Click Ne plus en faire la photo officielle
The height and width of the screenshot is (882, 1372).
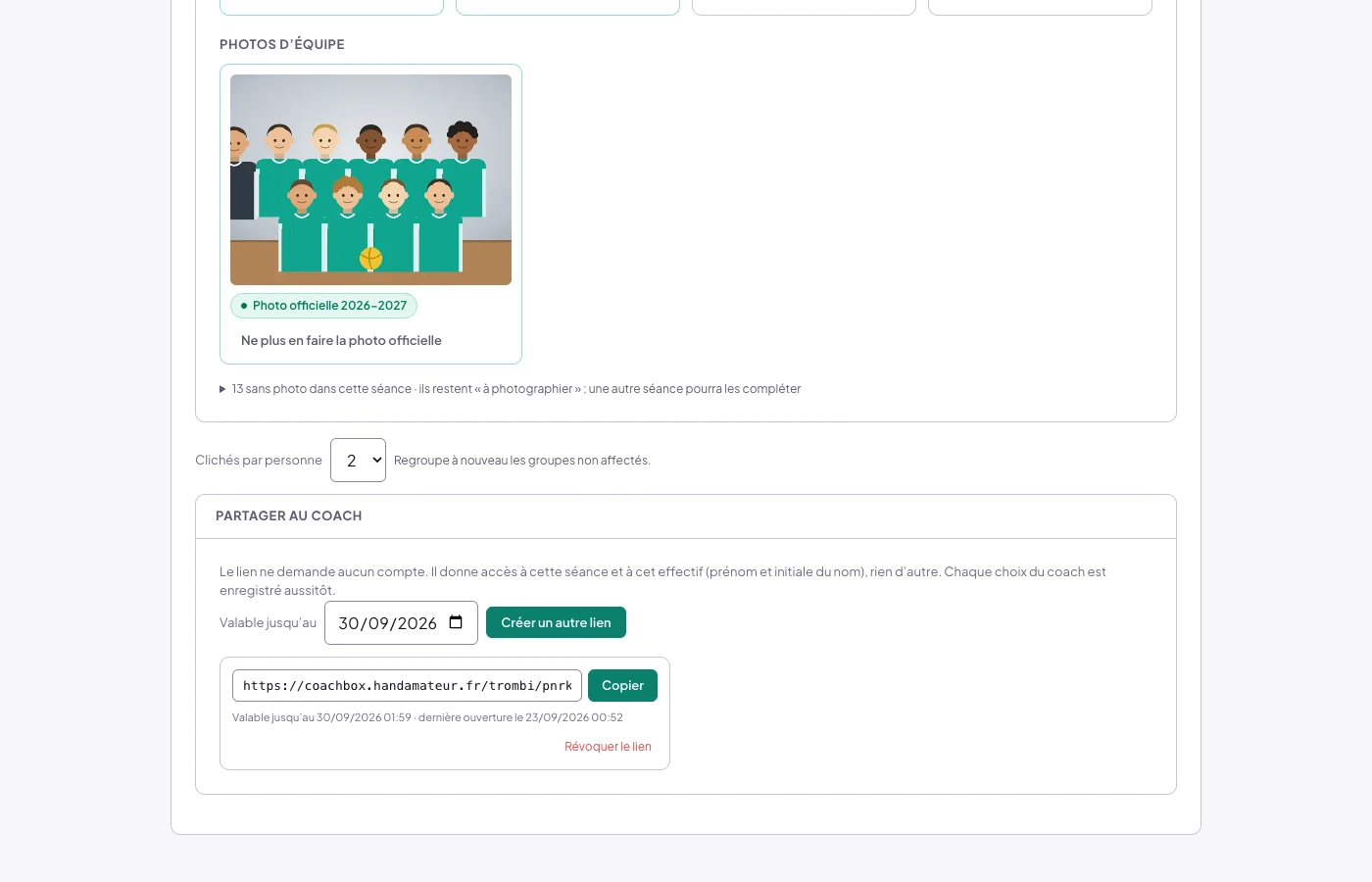(341, 340)
